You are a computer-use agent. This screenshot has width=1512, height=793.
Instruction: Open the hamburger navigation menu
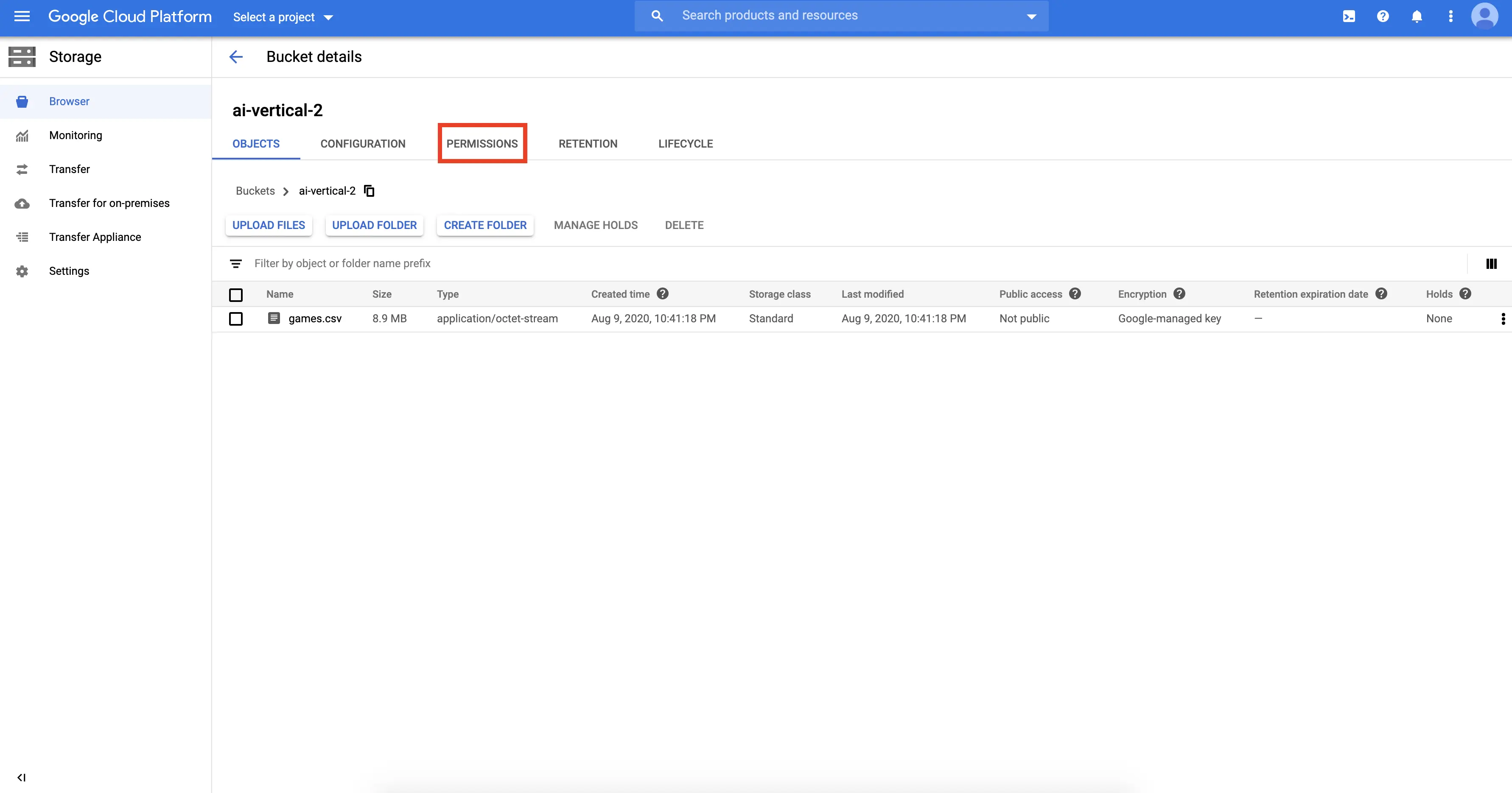(x=22, y=17)
